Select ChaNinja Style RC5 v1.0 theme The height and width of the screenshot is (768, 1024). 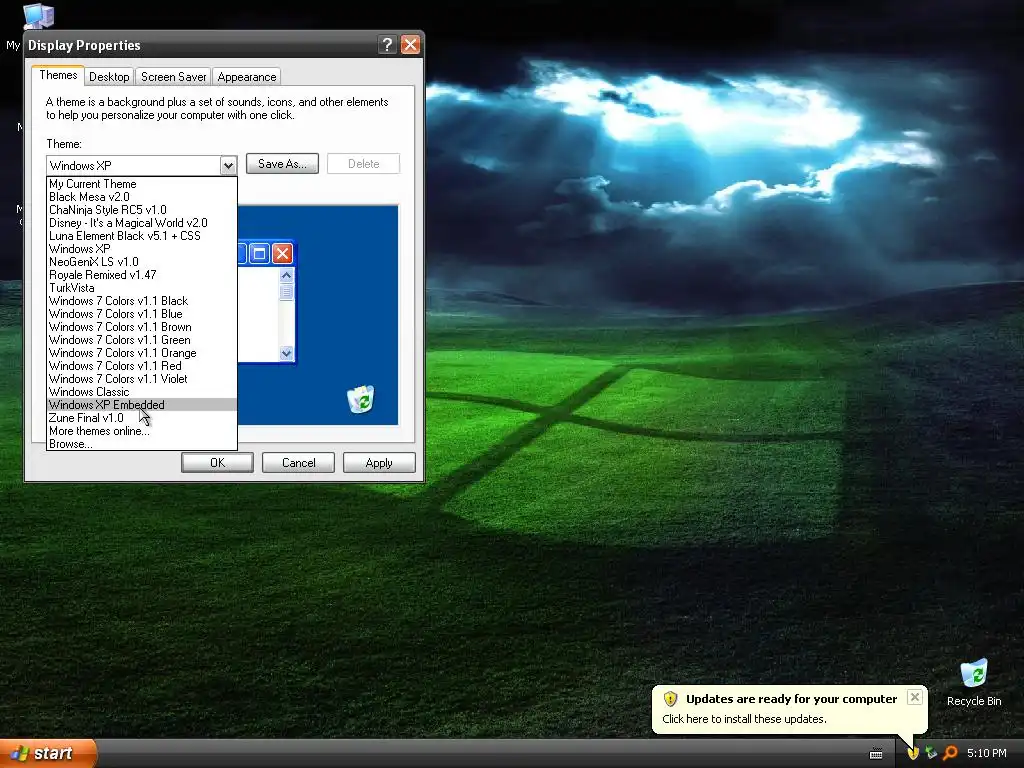click(142, 210)
